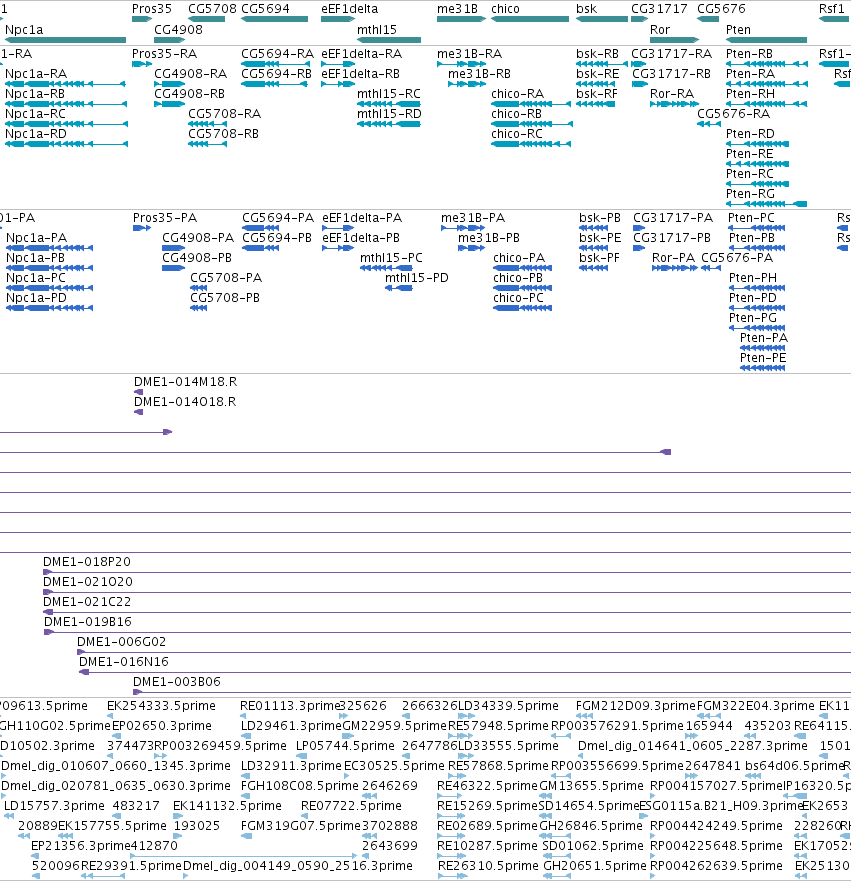Select BAC end DME1-014O18.R
The width and height of the screenshot is (851, 881).
pyautogui.click(x=185, y=402)
